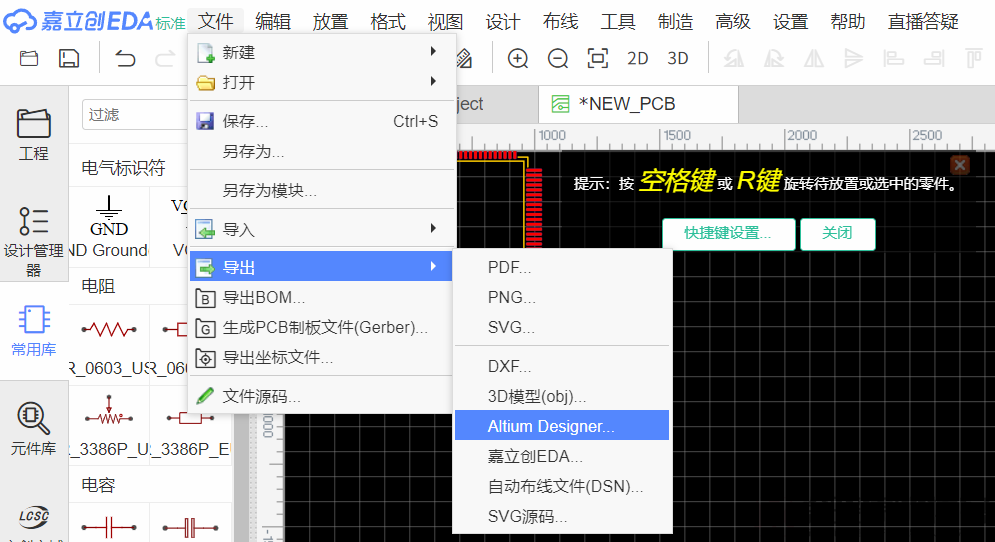Screen dimensions: 995x542
Task: Redo the last action
Action: (x=165, y=59)
